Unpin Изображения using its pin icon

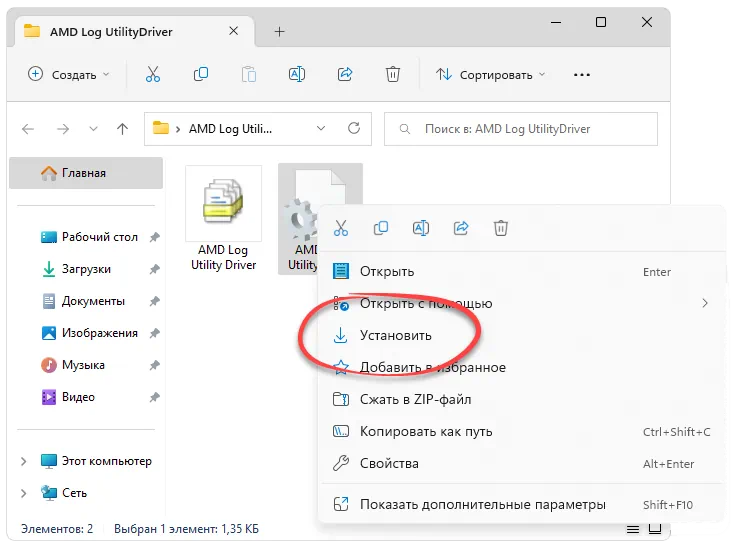(154, 333)
